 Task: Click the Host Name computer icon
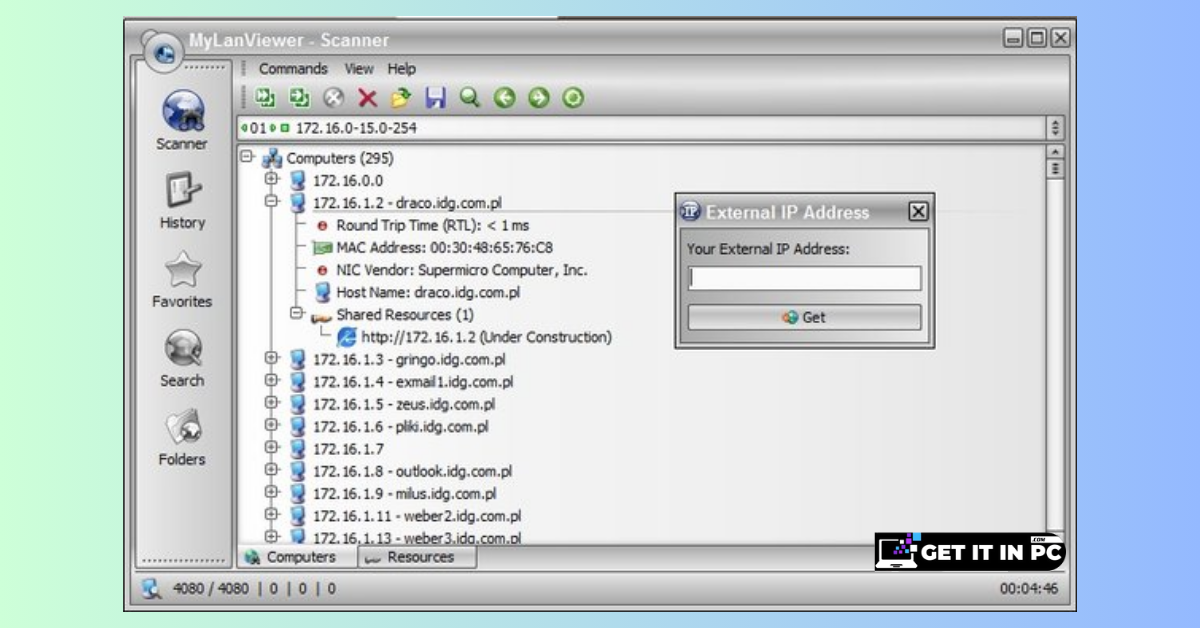322,292
